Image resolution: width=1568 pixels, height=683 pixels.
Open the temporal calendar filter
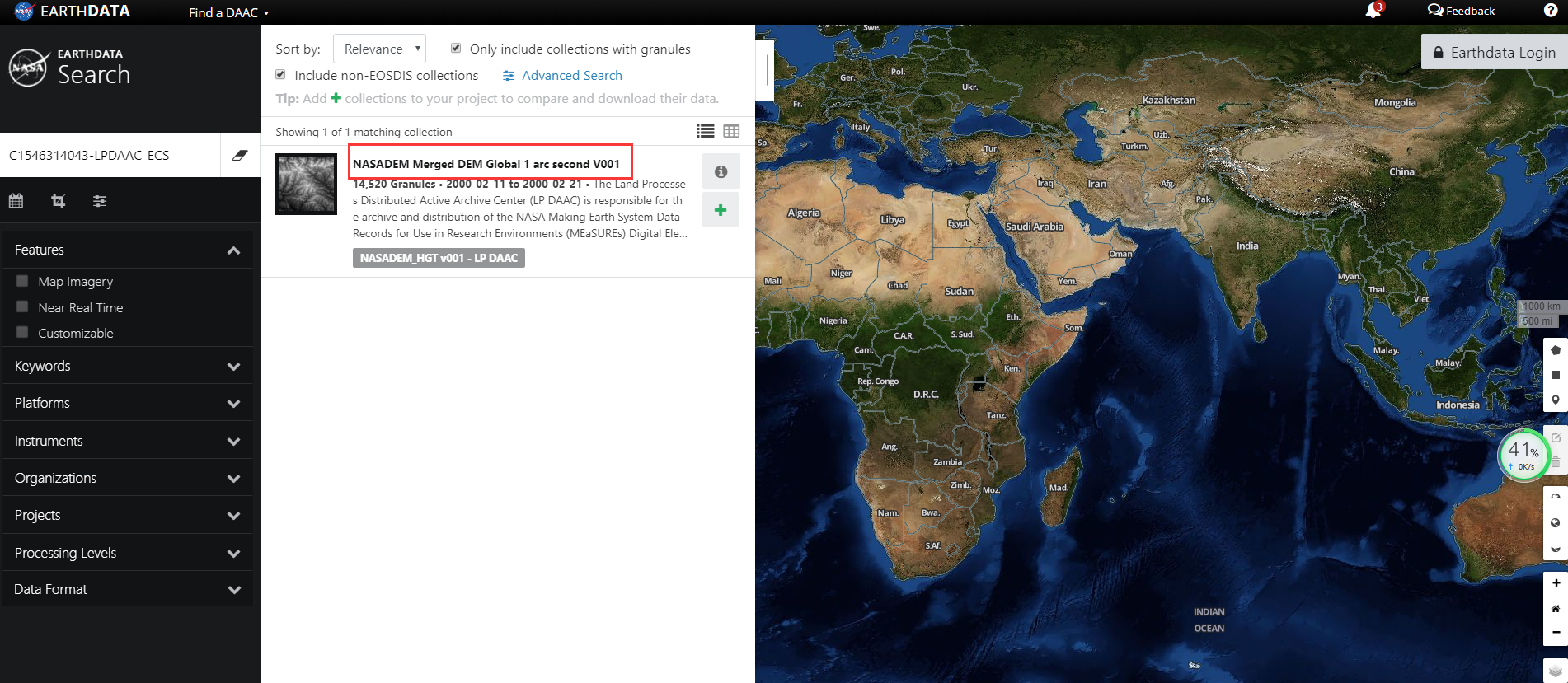coord(16,200)
